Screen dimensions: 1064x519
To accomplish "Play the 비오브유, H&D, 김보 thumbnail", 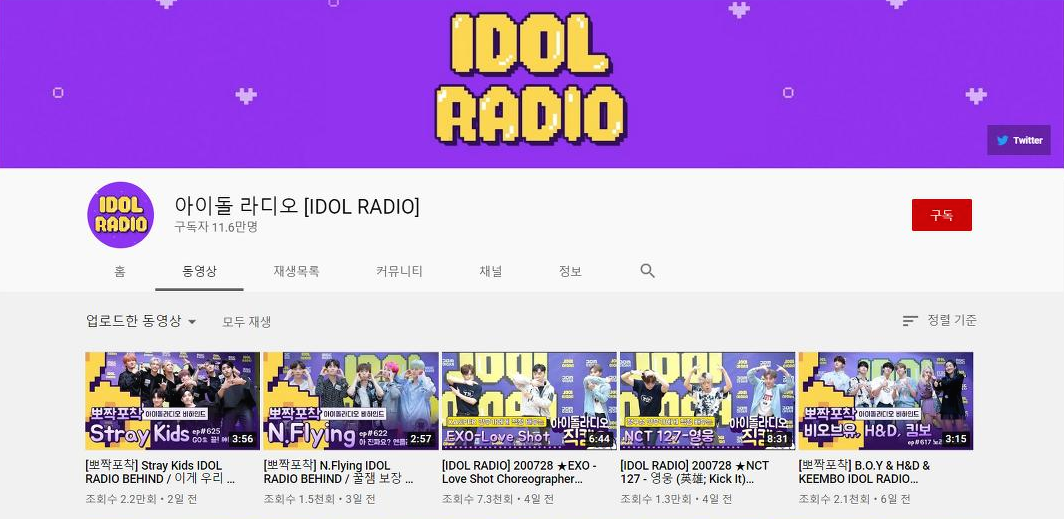I will 886,401.
